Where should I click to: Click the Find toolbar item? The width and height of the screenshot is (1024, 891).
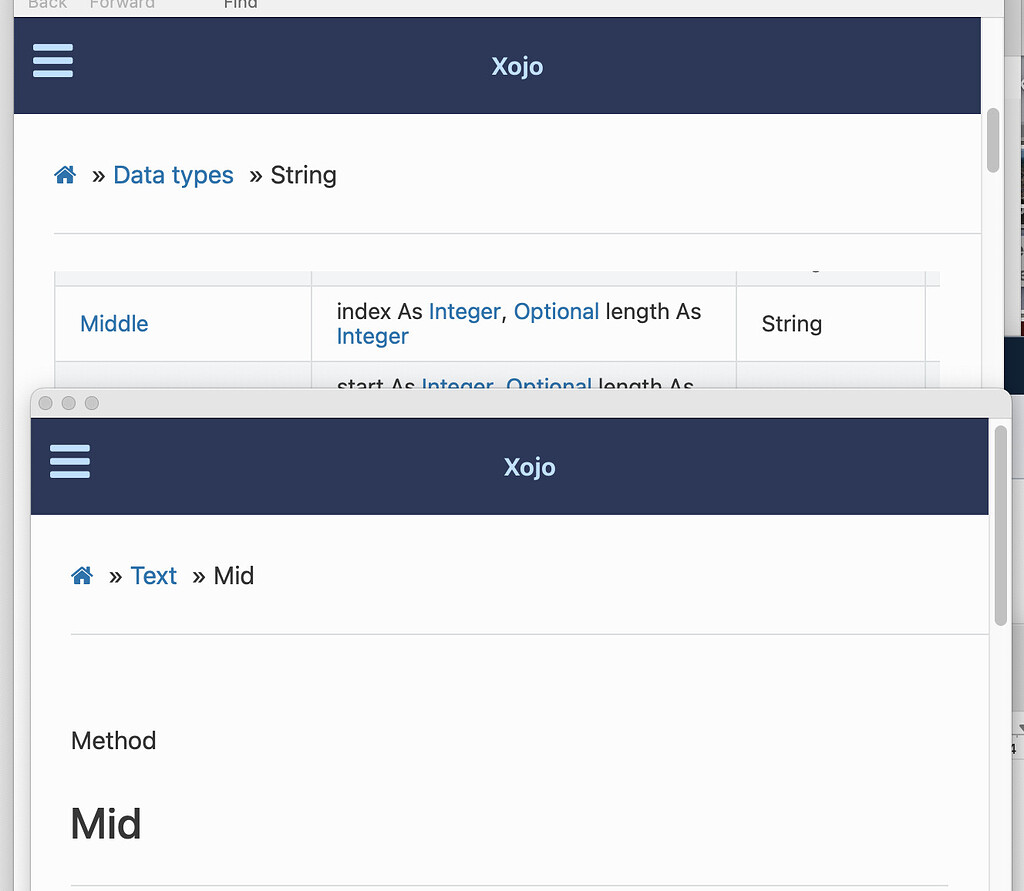pos(240,4)
